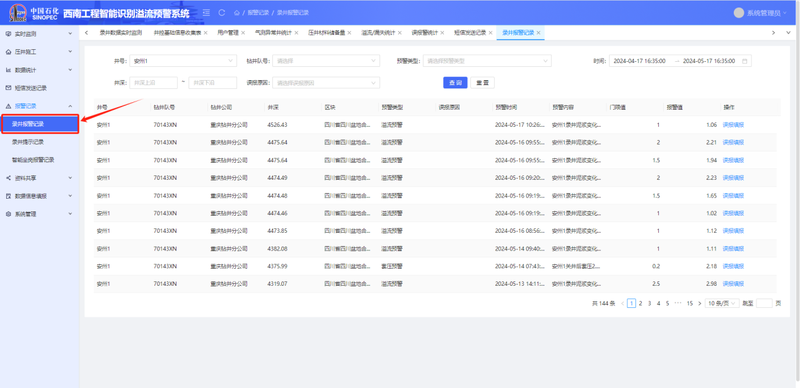
Task: Collapse the sidebar using the fold icon
Action: (206, 12)
